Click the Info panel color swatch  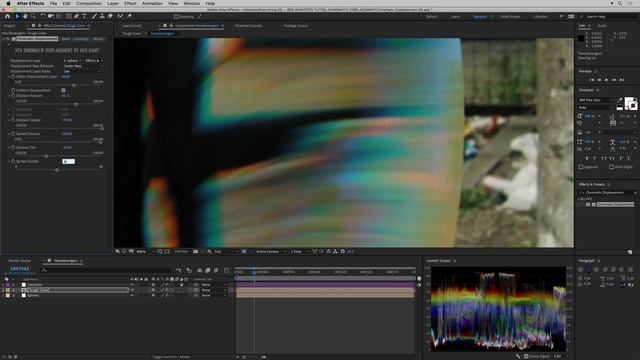tap(581, 39)
